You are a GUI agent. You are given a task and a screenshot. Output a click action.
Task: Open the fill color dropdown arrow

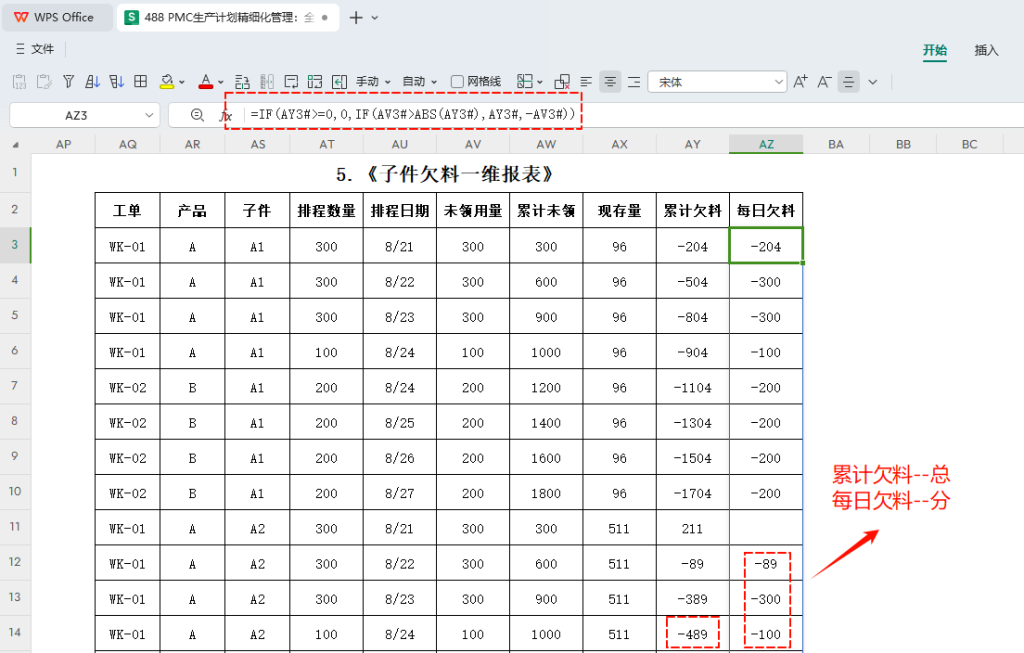pyautogui.click(x=182, y=82)
